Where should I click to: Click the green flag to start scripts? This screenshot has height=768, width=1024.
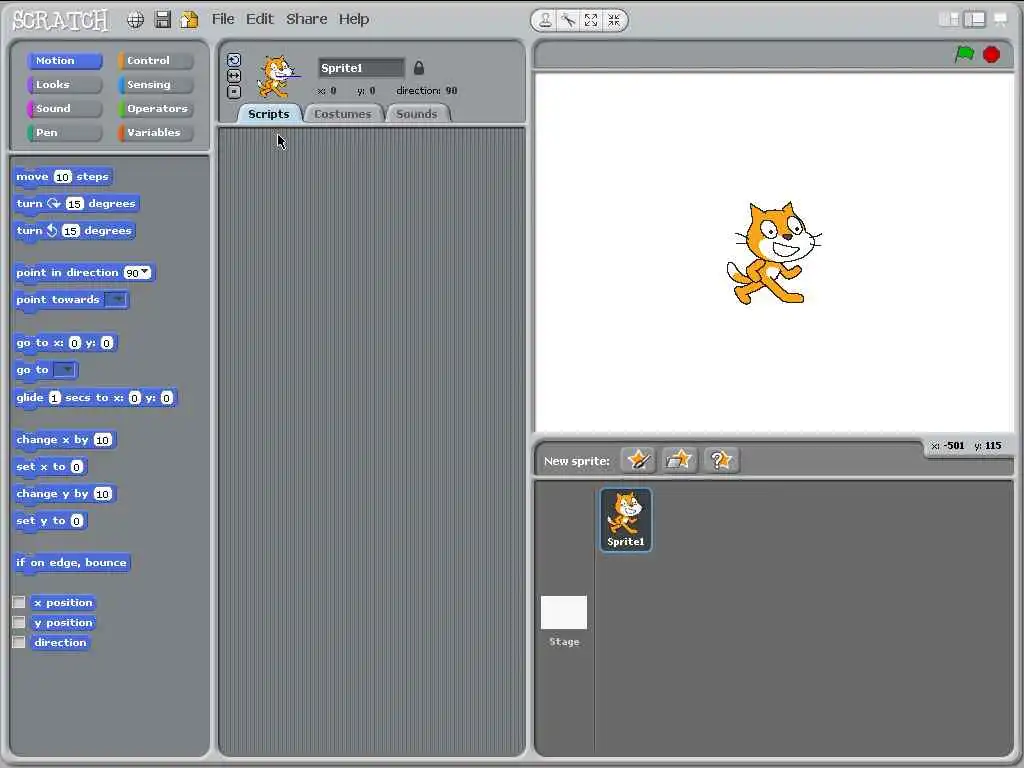pos(964,54)
